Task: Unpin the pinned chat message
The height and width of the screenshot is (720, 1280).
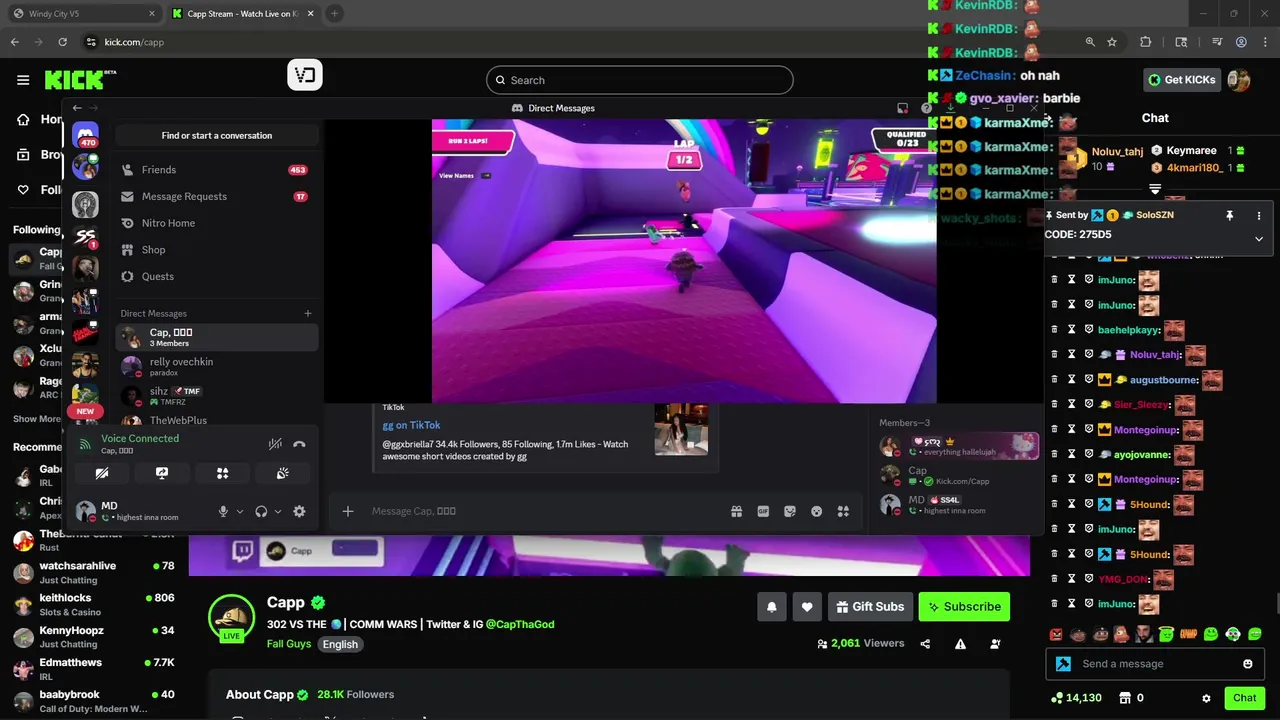Action: tap(1229, 215)
